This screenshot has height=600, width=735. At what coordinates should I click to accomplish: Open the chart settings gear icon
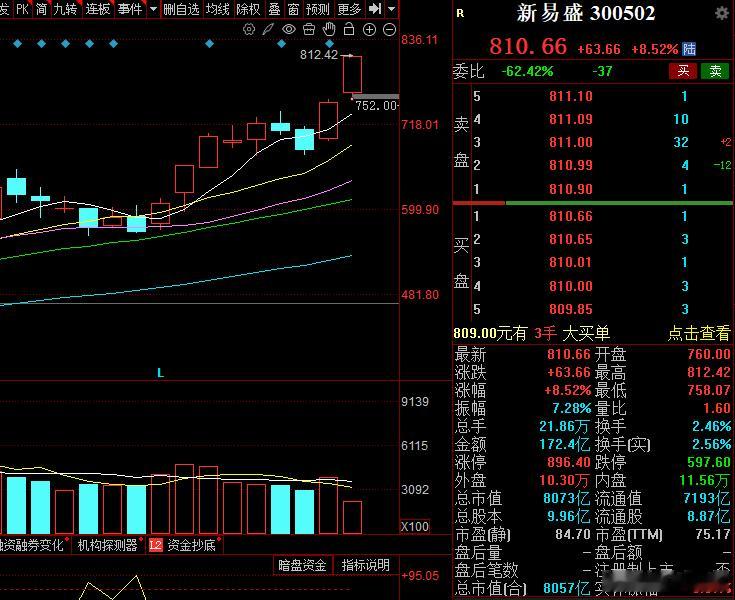pos(249,30)
